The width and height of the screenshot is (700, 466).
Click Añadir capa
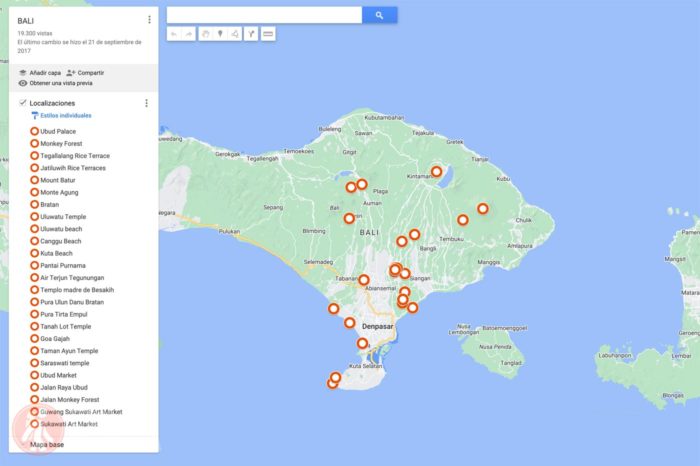(x=40, y=73)
